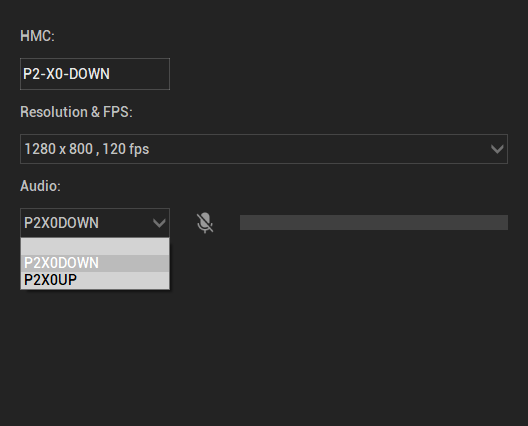Viewport: 528px width, 426px height.
Task: Switch audio source to P2X0UP
Action: (x=95, y=280)
